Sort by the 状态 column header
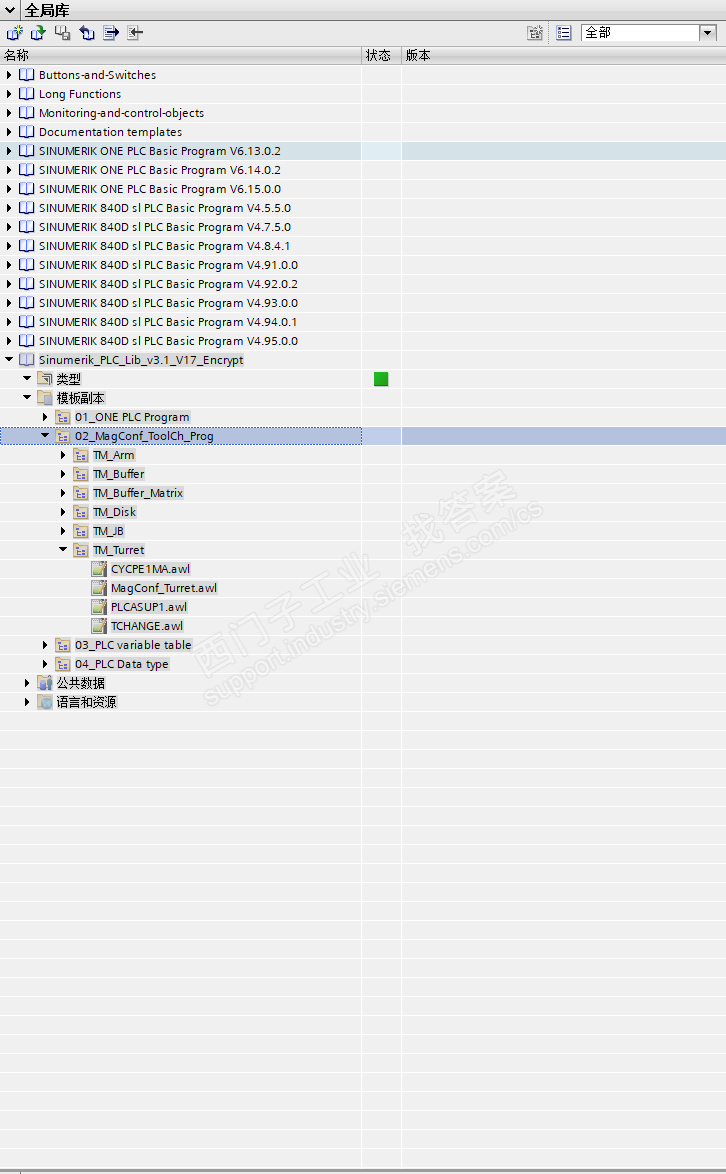 [x=382, y=55]
